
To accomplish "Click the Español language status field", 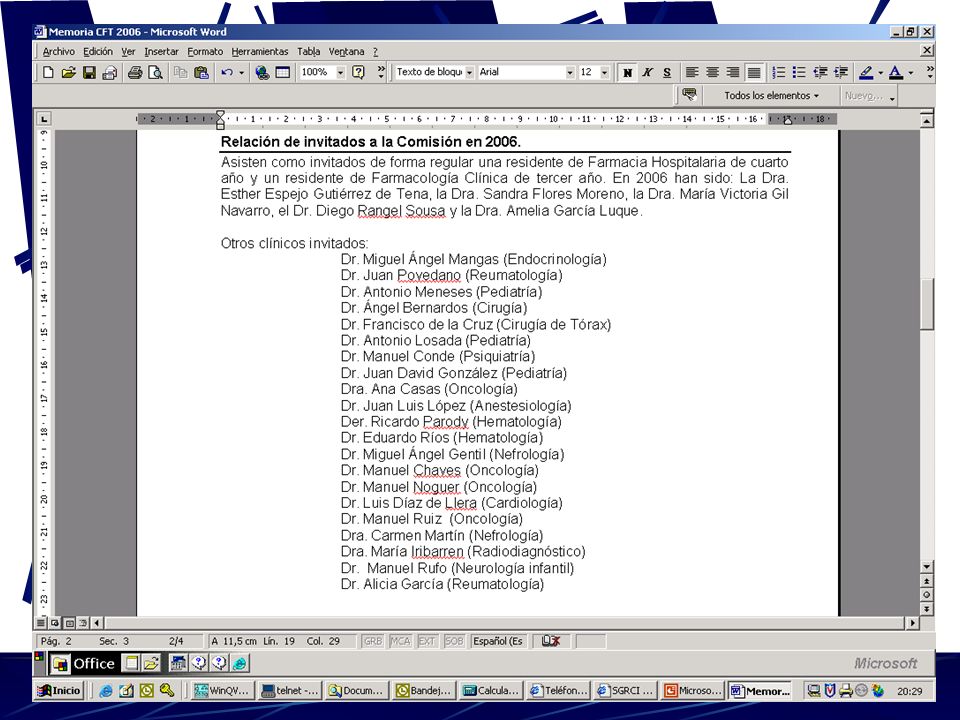I will click(498, 641).
